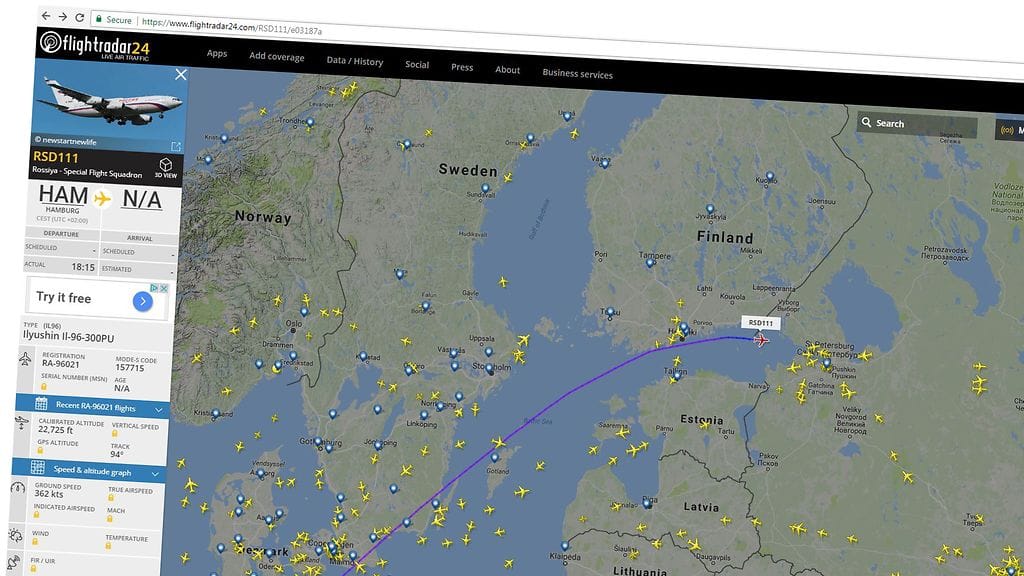This screenshot has height=576, width=1024.
Task: Click the Flightradar24 radar logo
Action: [x=51, y=44]
